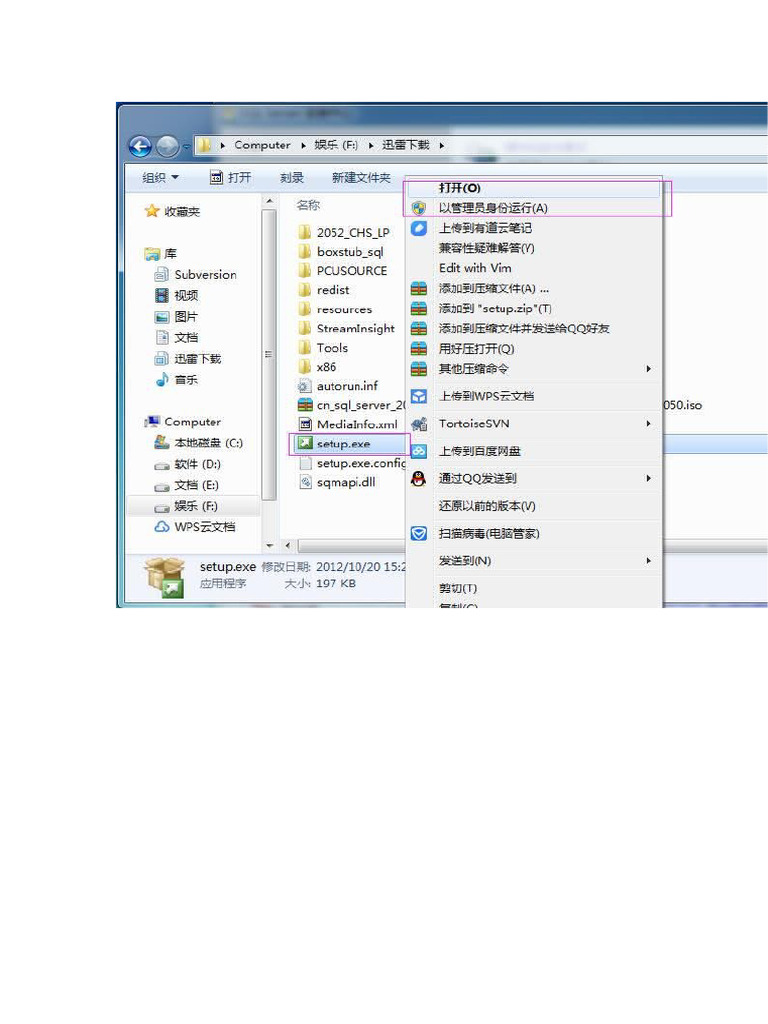Select the x86 folder name
The image size is (768, 1024).
click(327, 367)
